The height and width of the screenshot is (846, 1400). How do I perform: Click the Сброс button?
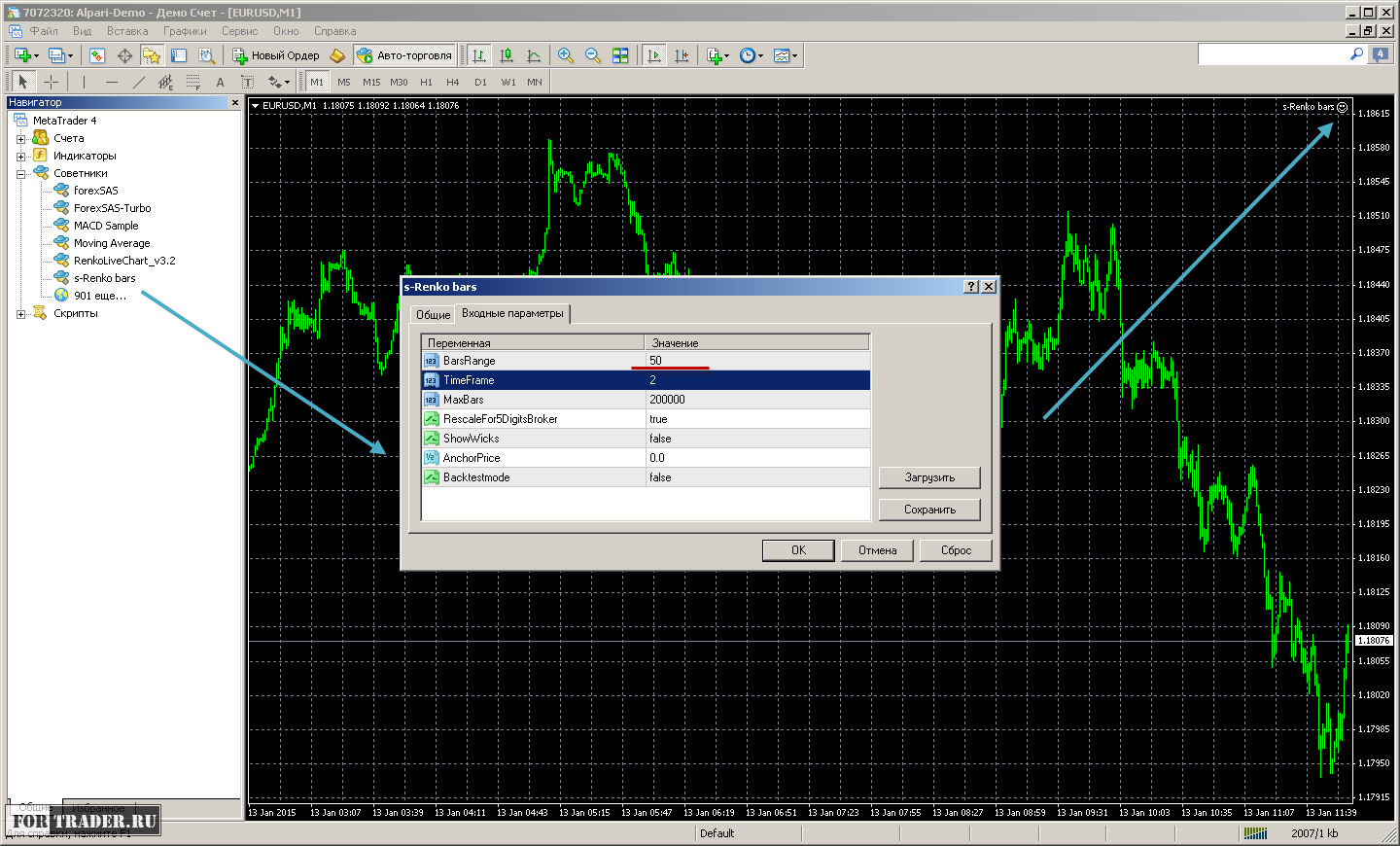[x=956, y=550]
